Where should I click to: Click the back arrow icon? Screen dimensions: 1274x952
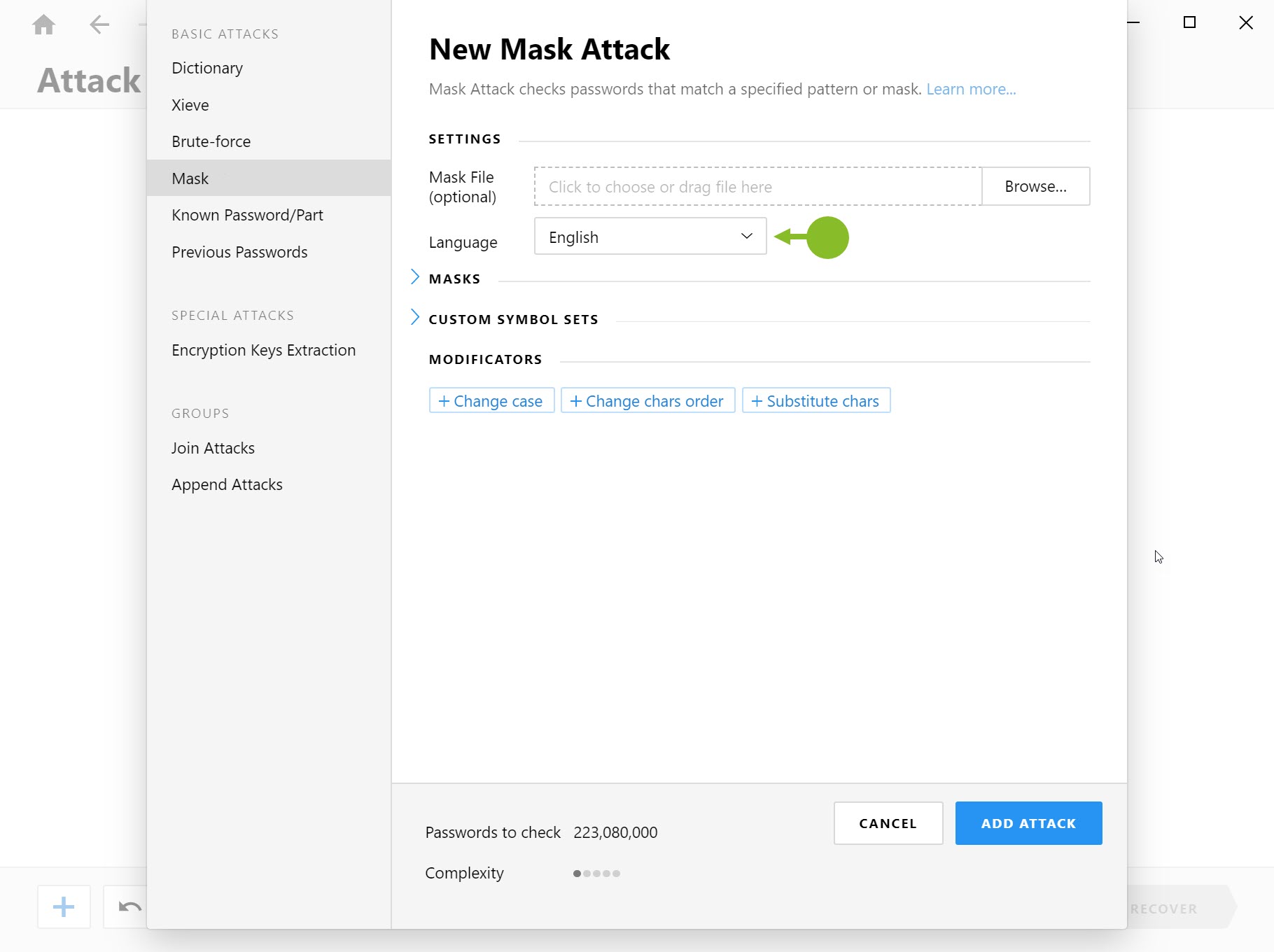pyautogui.click(x=99, y=24)
